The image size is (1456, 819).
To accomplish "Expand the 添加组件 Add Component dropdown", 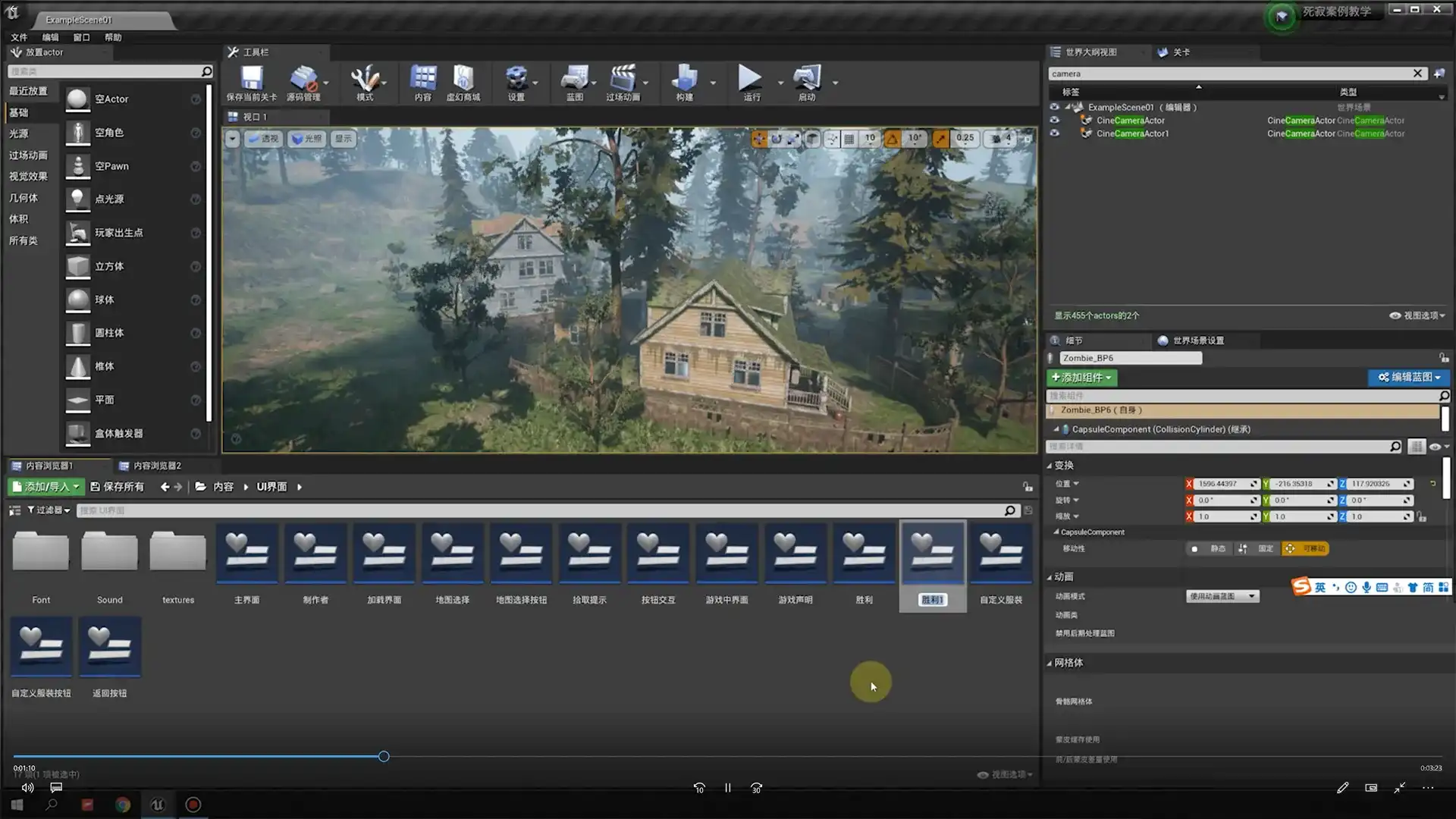I will pos(1081,377).
